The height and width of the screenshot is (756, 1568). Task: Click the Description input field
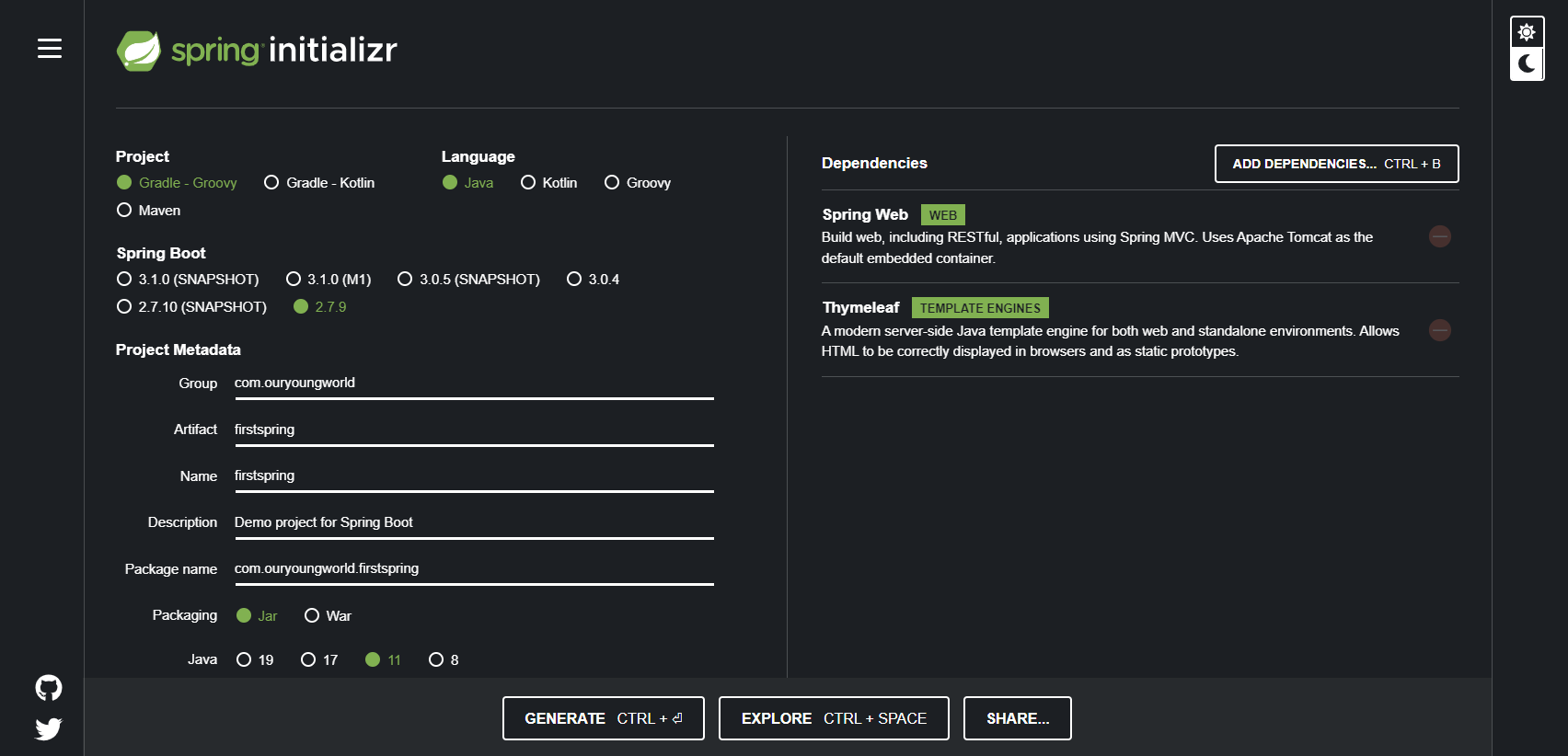pos(474,523)
